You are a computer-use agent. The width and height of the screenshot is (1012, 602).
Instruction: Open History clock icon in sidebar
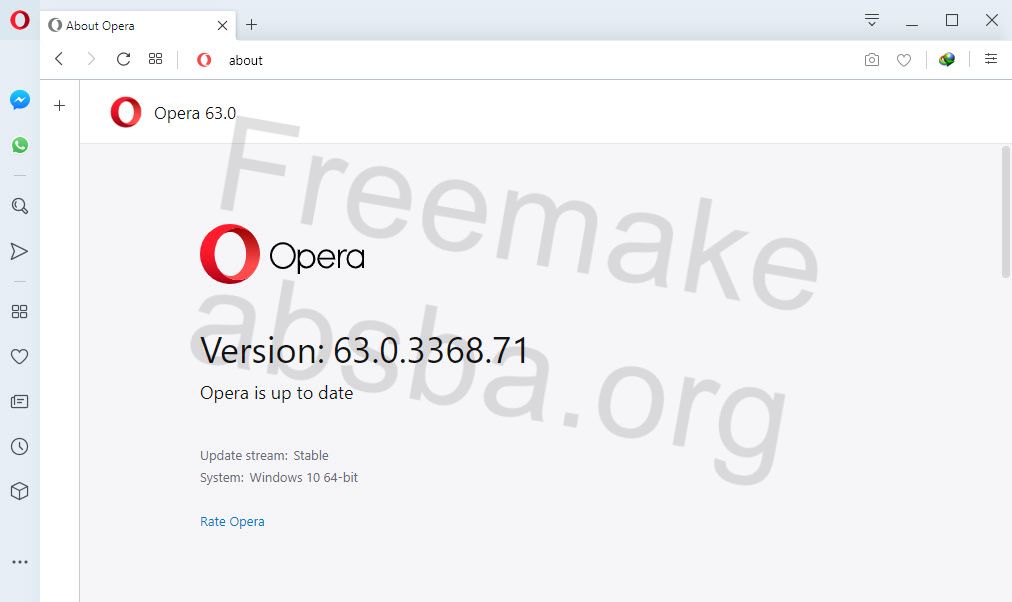coord(19,446)
